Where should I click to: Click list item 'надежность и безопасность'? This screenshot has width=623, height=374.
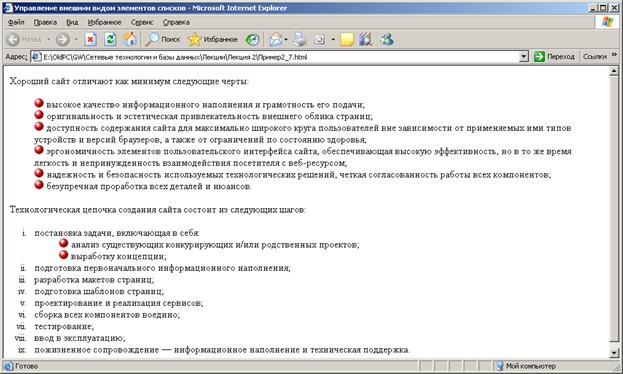104,175
